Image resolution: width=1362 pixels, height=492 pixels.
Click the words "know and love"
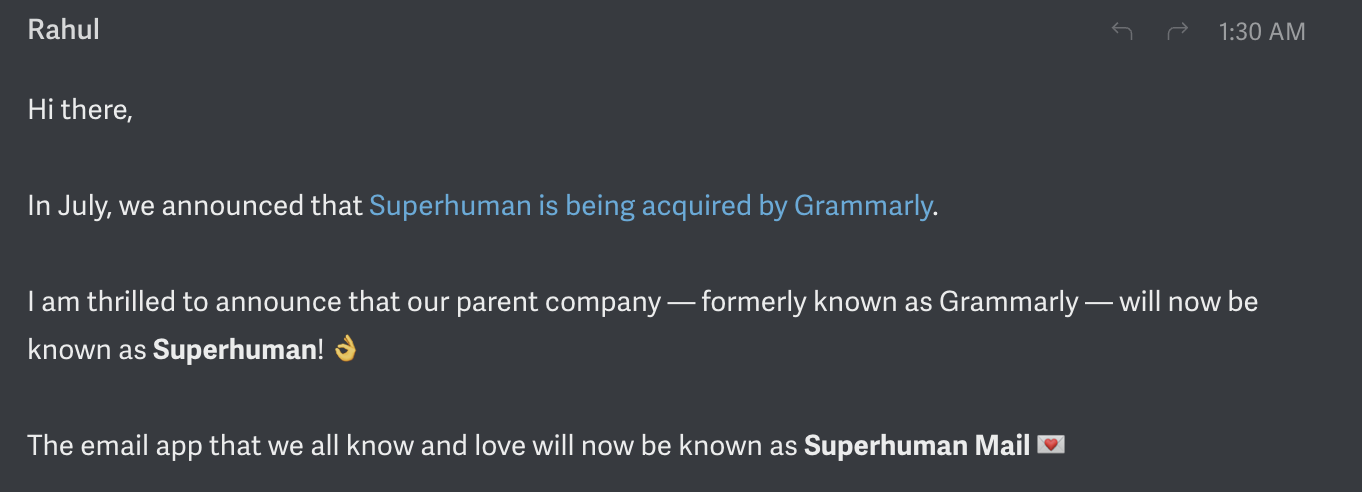tap(419, 445)
